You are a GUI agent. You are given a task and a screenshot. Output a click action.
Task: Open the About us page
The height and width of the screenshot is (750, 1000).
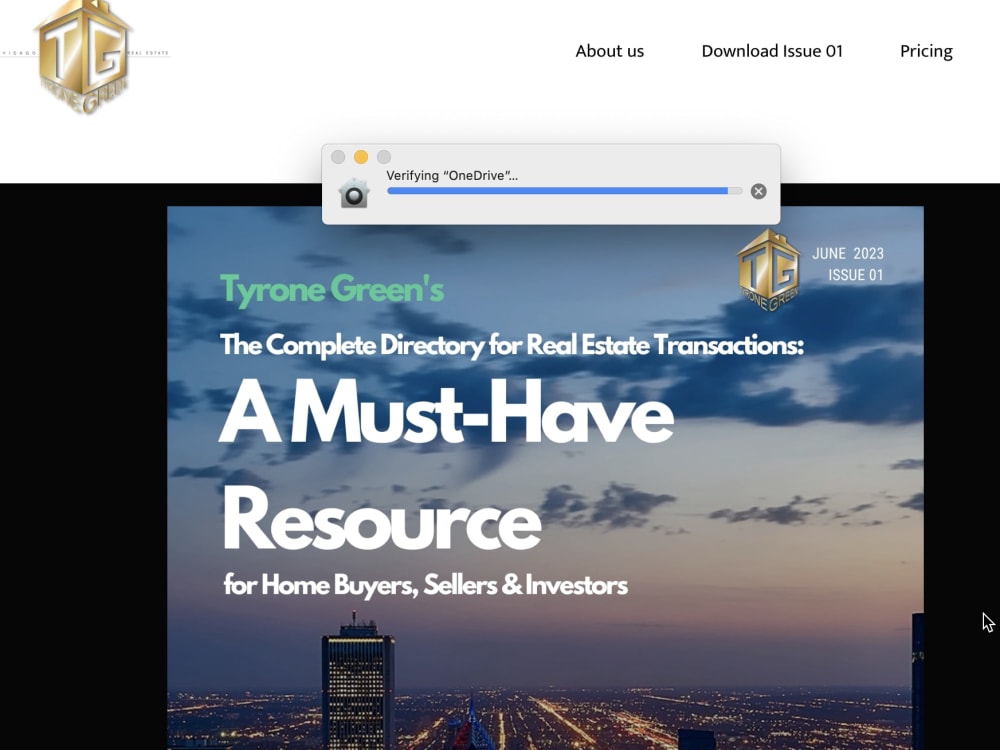(610, 51)
